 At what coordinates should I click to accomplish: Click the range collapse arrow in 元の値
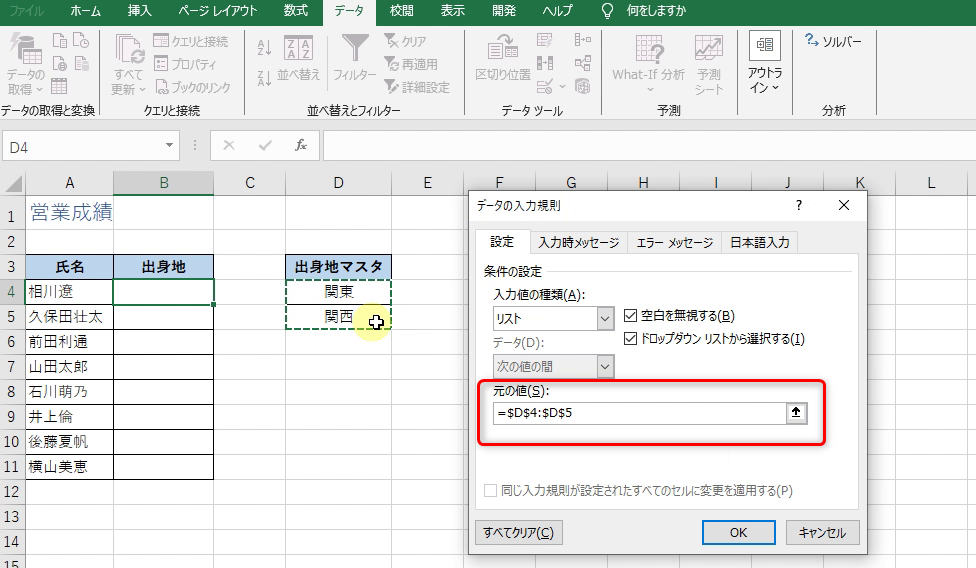coord(795,414)
